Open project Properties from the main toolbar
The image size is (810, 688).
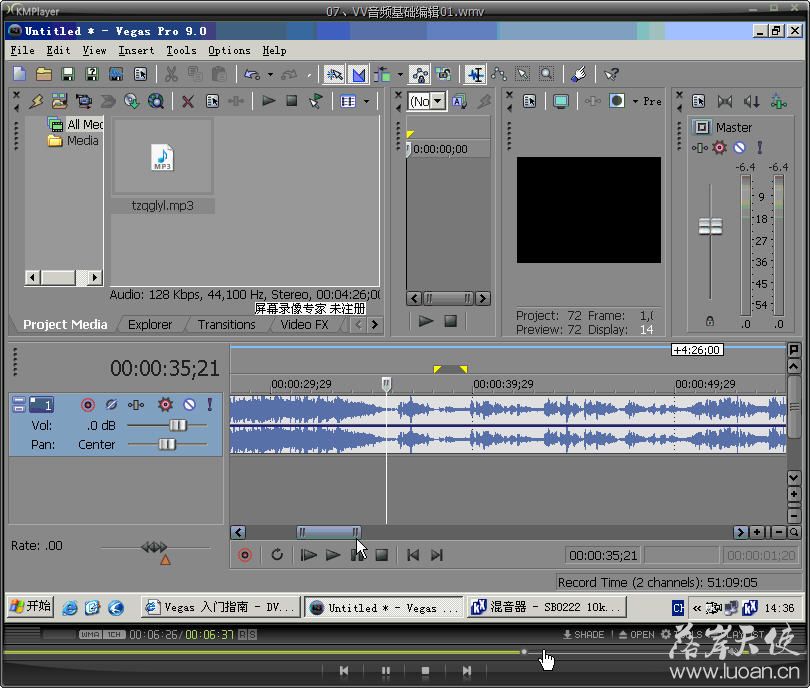[140, 74]
